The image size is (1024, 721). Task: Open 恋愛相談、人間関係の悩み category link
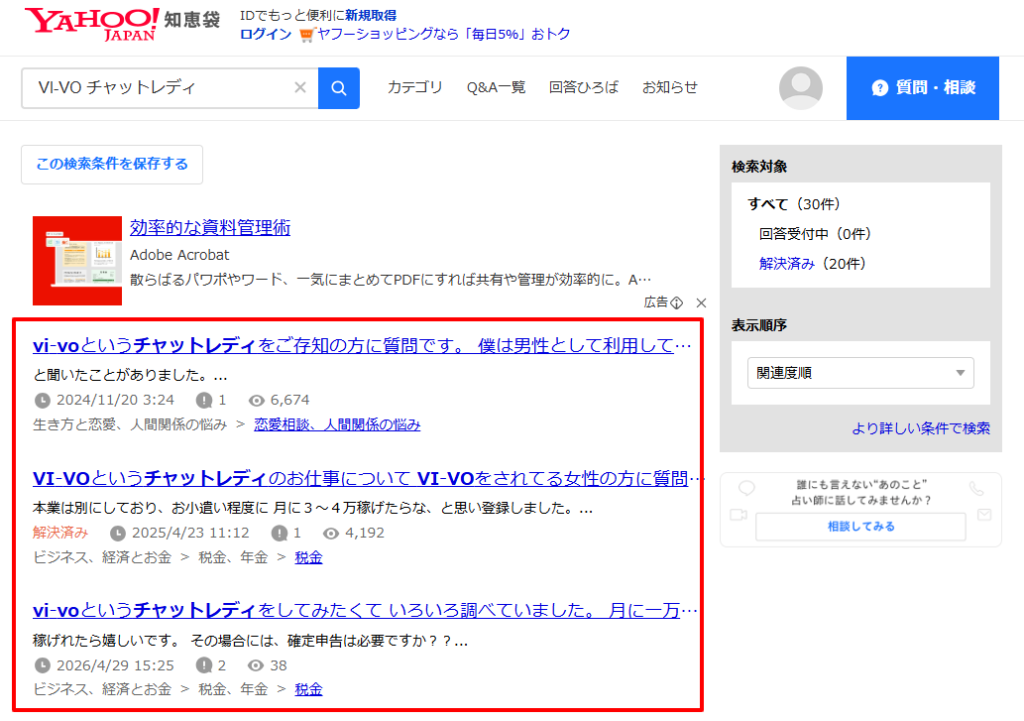pyautogui.click(x=337, y=425)
